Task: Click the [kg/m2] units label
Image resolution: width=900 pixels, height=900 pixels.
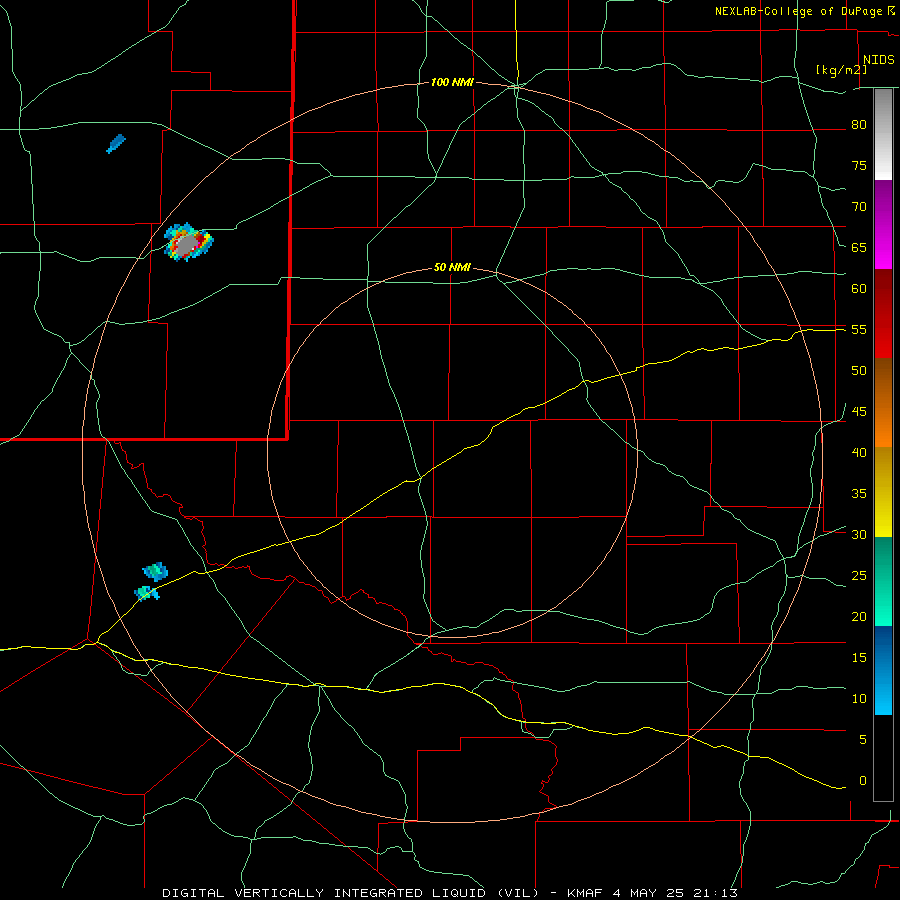Action: coord(841,70)
